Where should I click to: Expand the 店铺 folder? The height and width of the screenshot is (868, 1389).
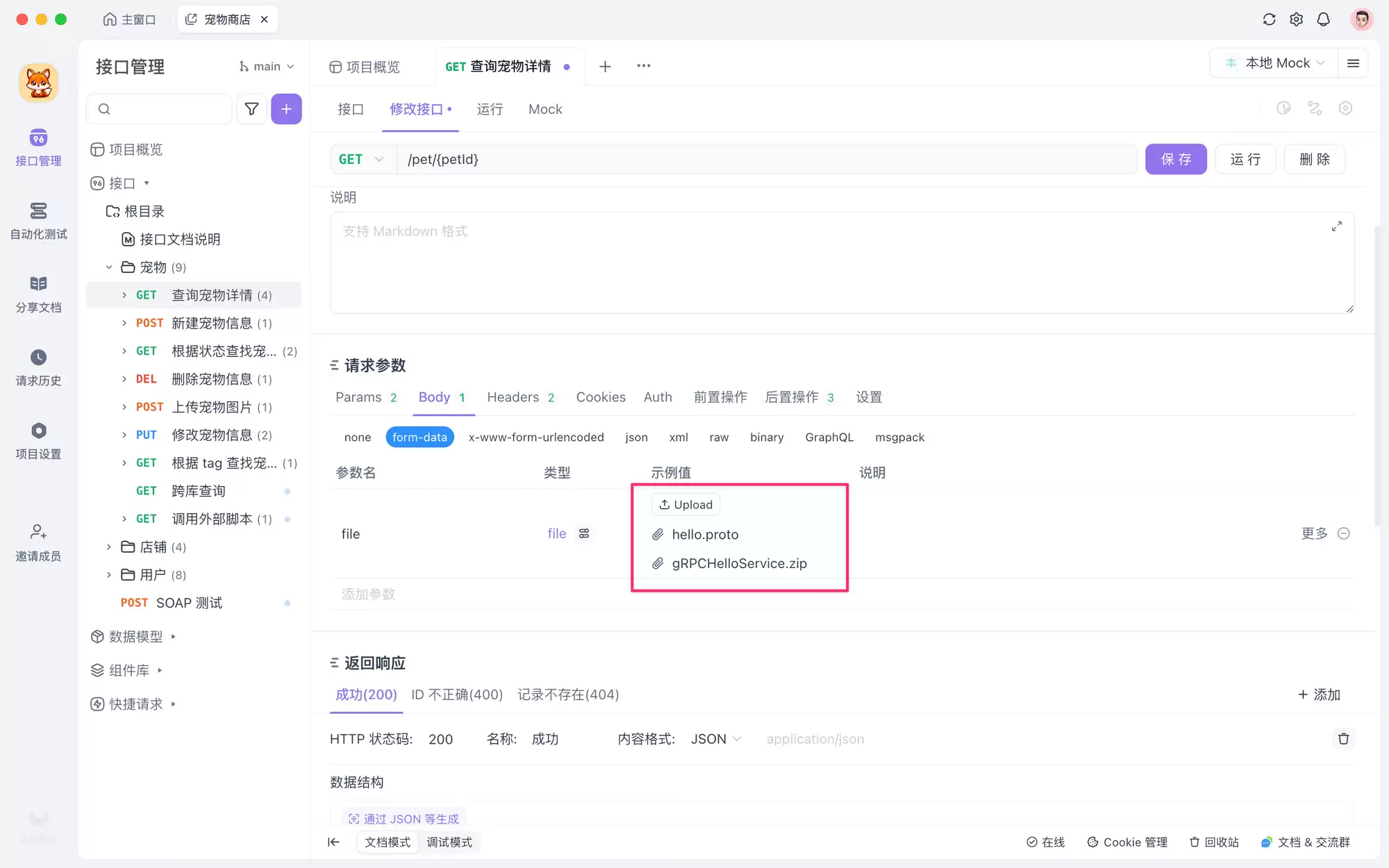[109, 547]
